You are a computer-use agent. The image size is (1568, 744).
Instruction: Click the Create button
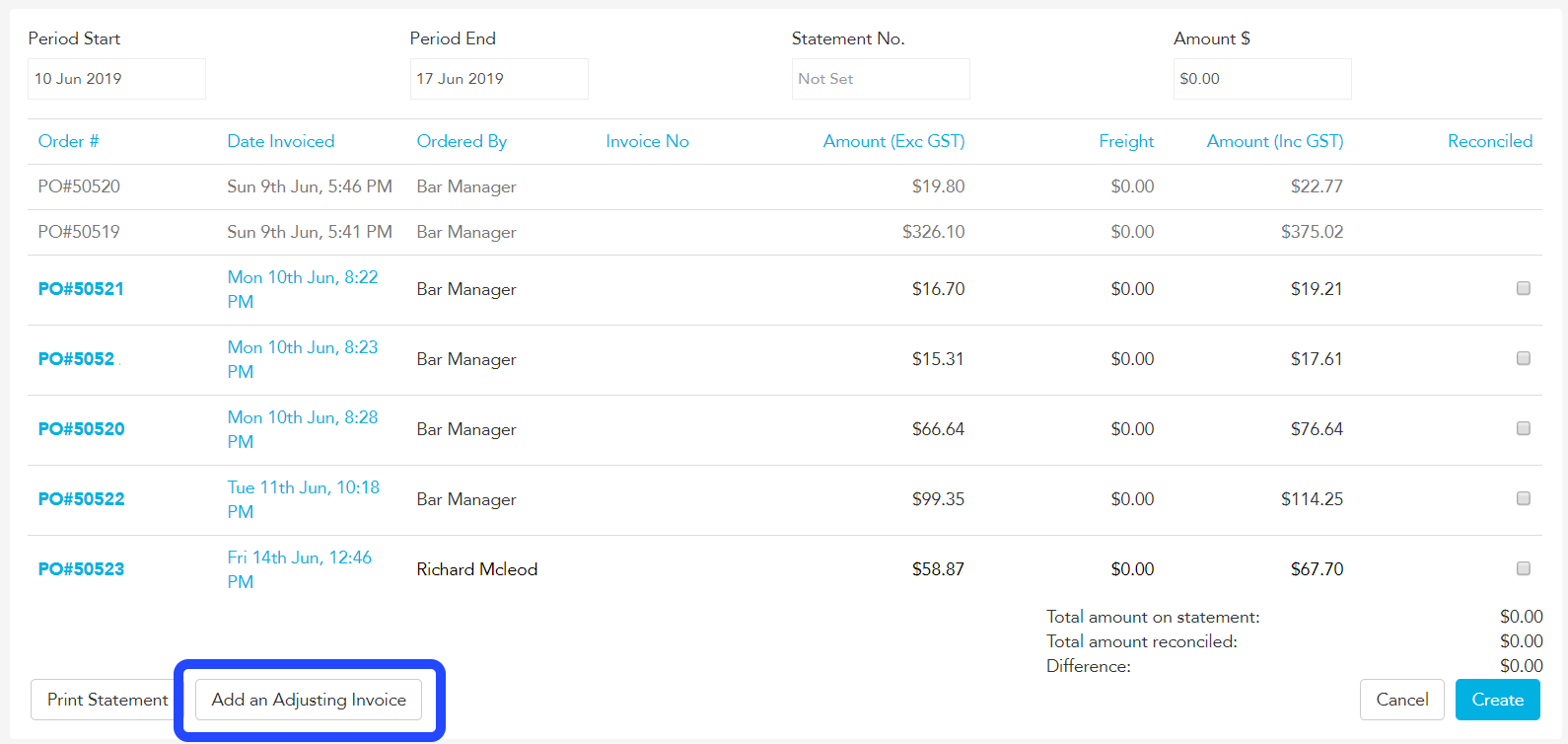[x=1497, y=700]
